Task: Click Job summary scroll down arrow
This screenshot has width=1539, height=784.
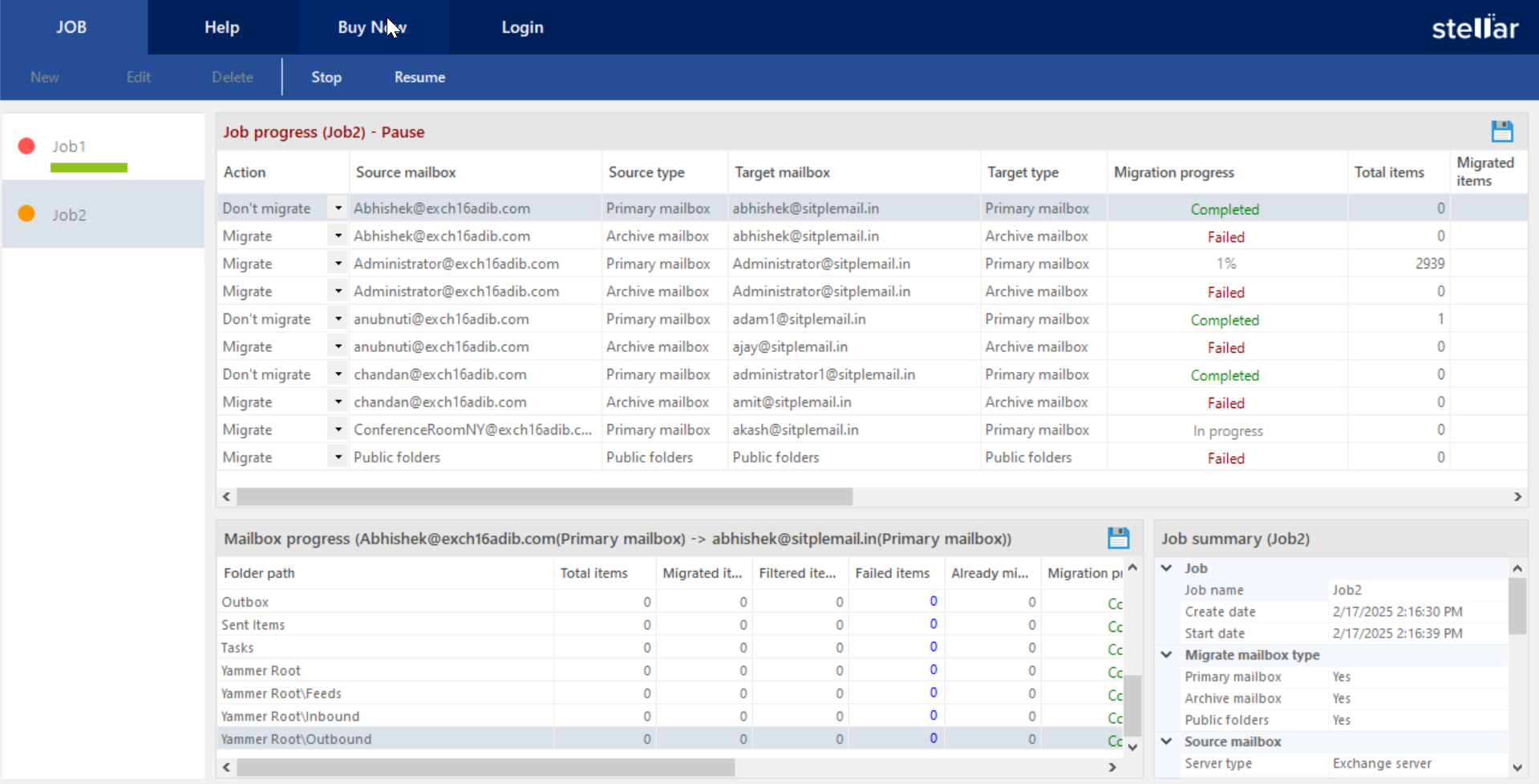Action: click(x=1517, y=767)
